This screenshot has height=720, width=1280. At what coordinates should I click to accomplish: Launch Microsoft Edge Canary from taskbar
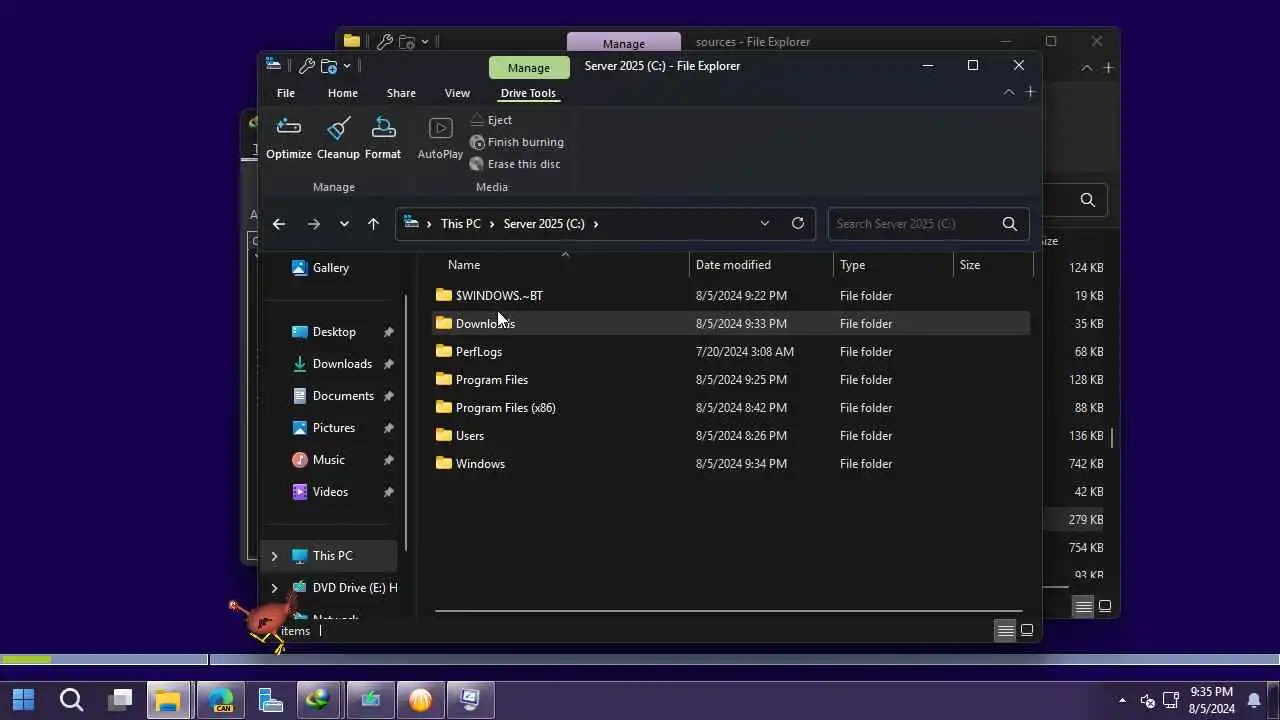coord(221,699)
